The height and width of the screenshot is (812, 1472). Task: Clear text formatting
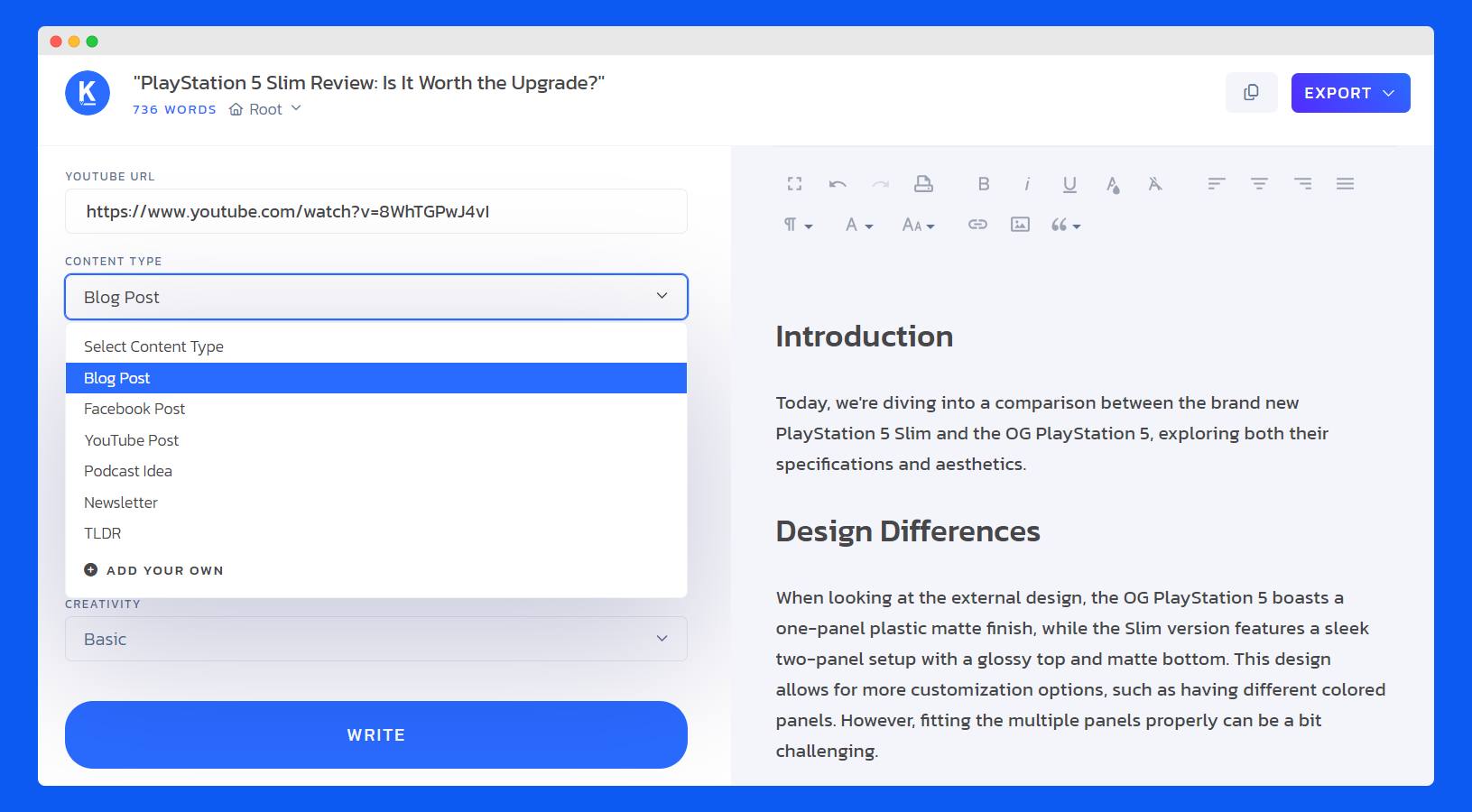point(1154,184)
